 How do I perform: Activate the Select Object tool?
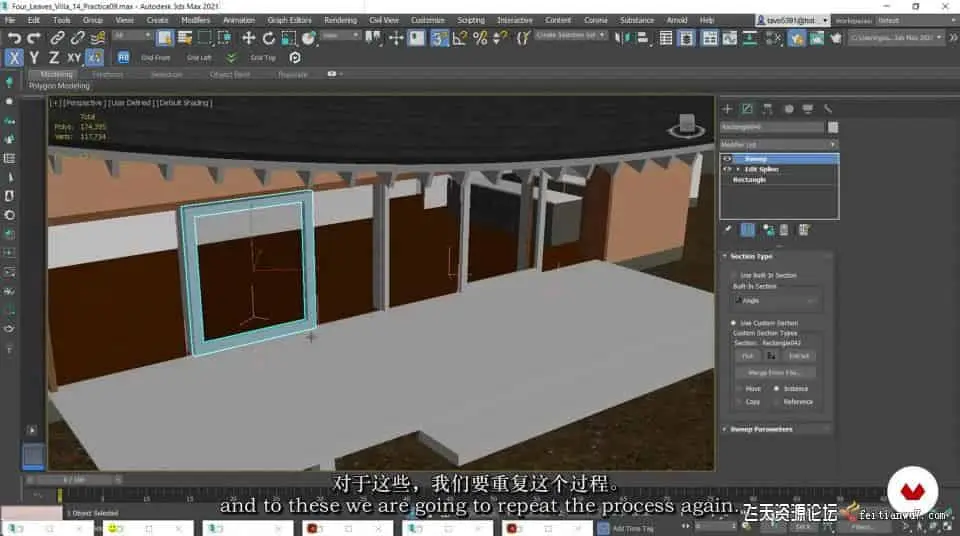[165, 38]
